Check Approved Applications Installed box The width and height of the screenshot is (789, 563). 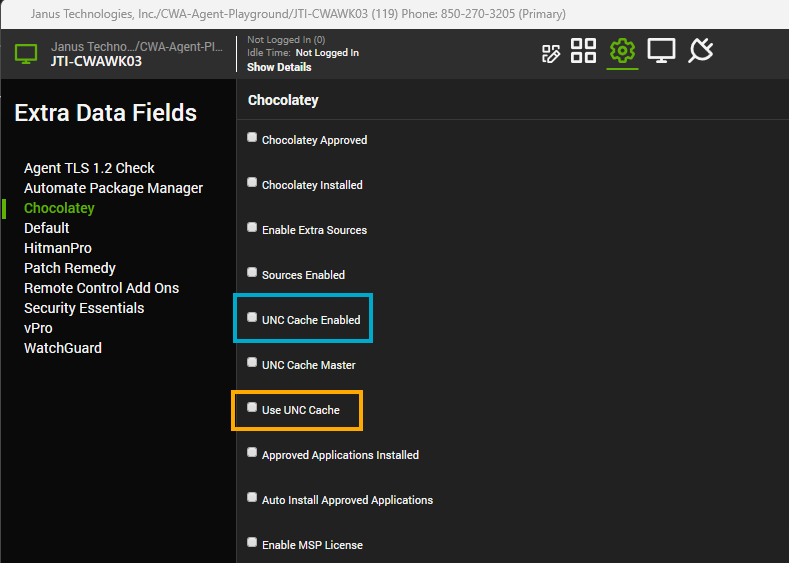(x=252, y=452)
